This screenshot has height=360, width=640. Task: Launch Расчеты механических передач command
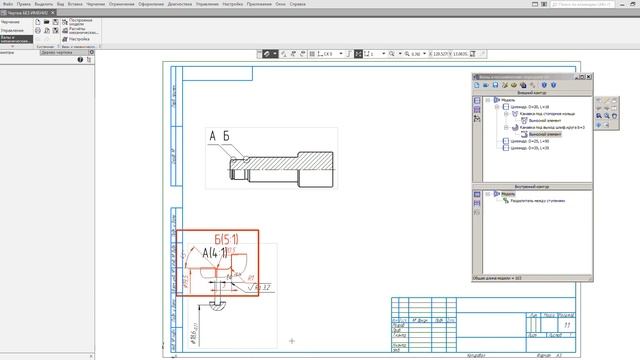[x=79, y=31]
